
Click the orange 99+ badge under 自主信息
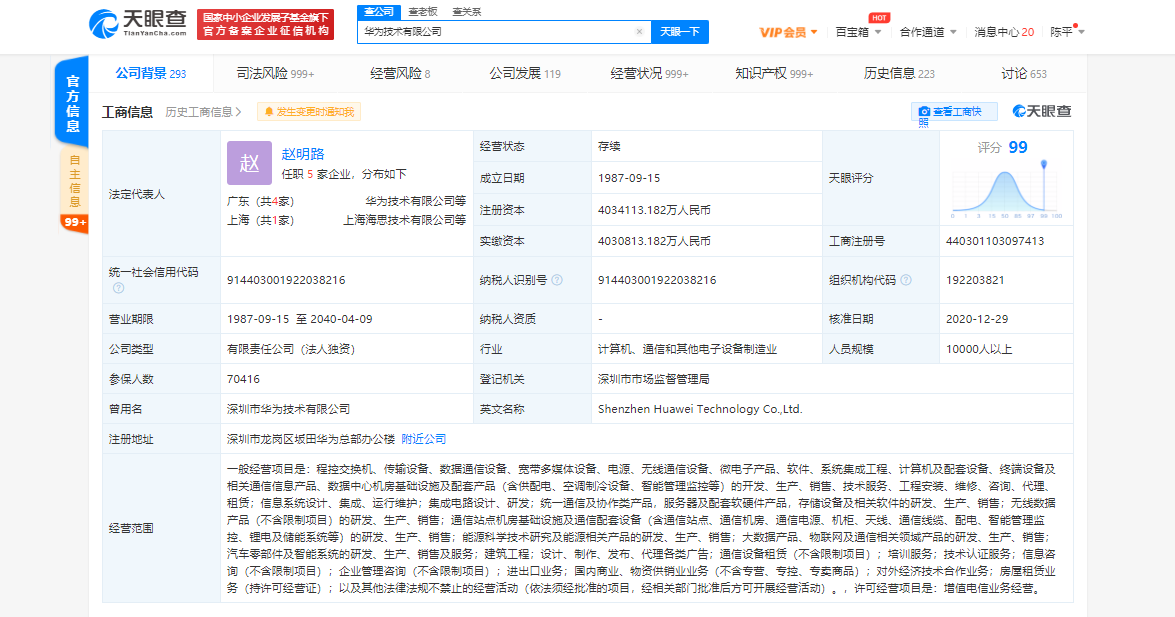coord(74,223)
